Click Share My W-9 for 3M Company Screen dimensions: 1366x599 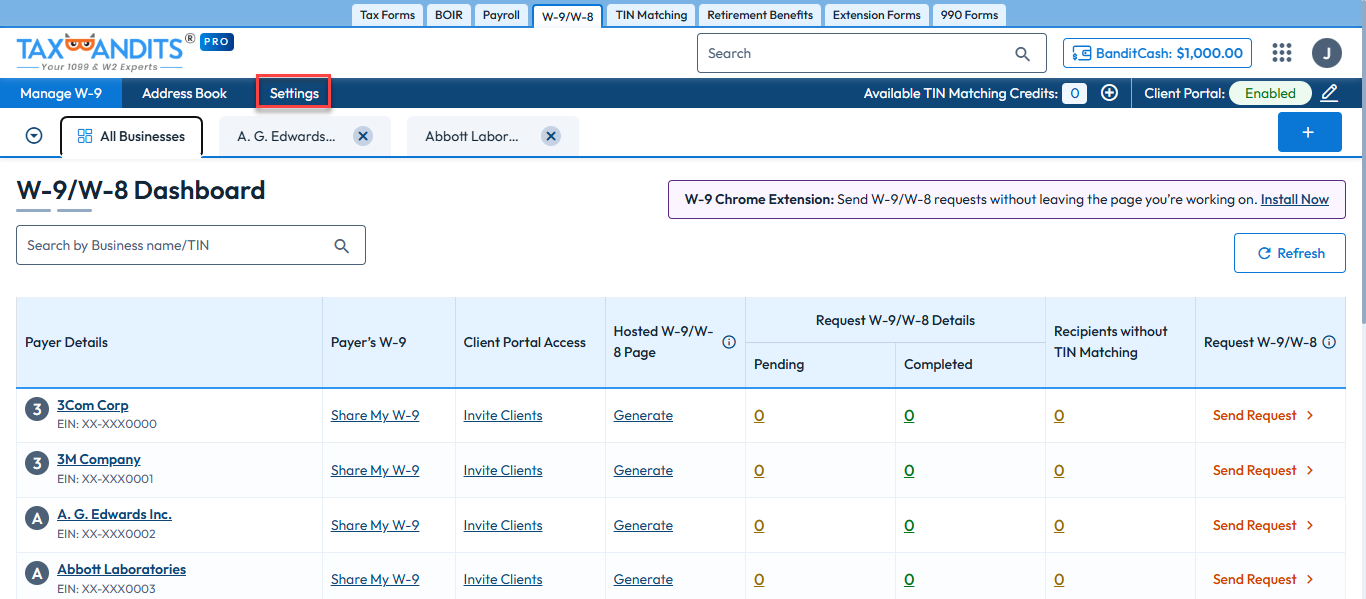375,470
